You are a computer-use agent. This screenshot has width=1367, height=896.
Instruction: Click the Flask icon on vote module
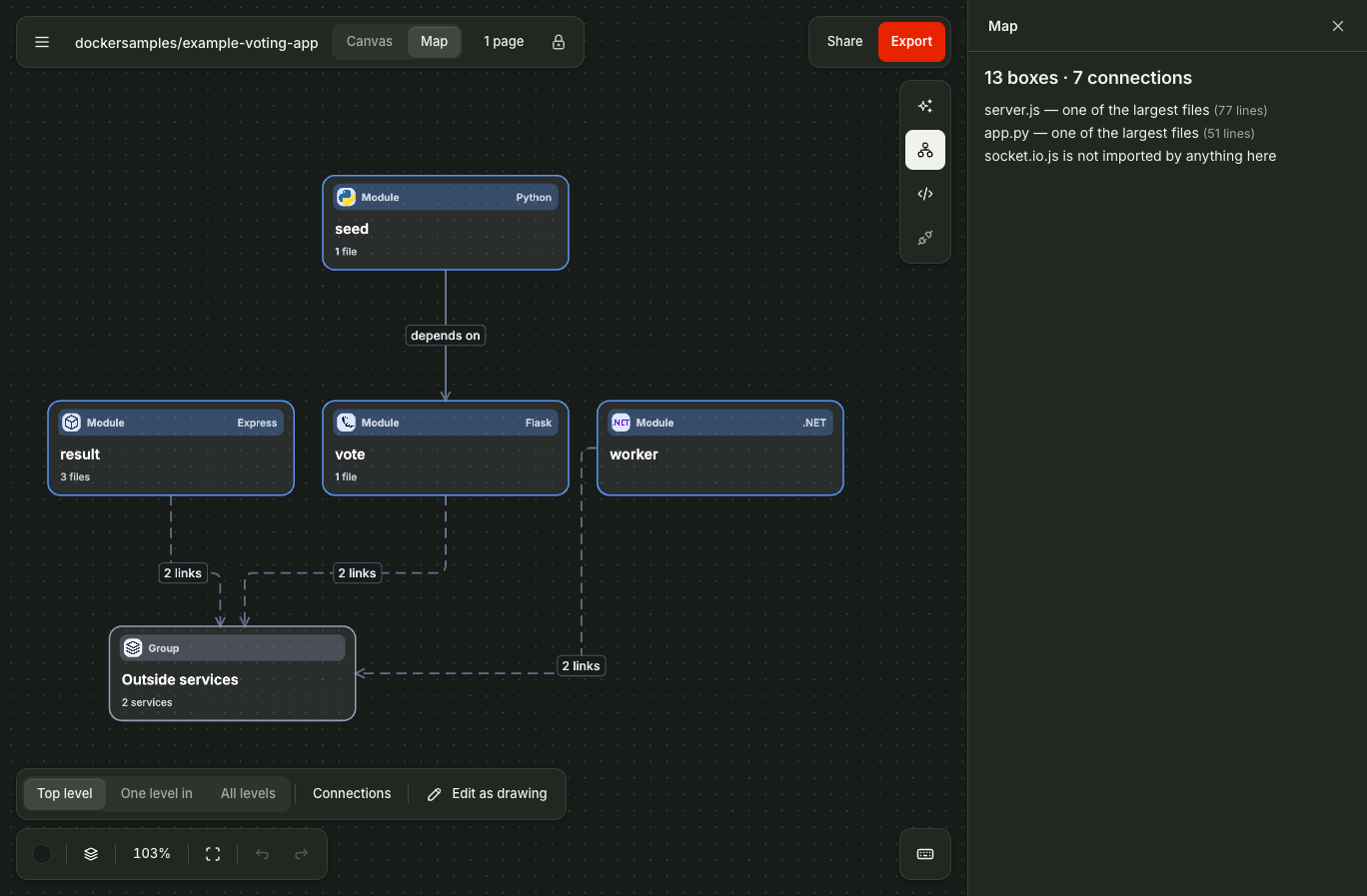[346, 423]
